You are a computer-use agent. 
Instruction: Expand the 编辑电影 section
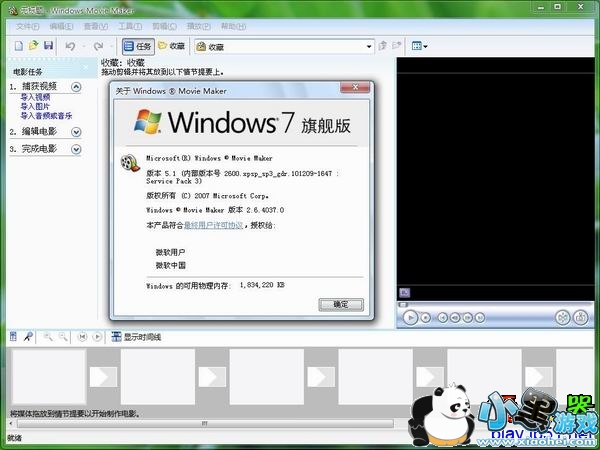76,132
